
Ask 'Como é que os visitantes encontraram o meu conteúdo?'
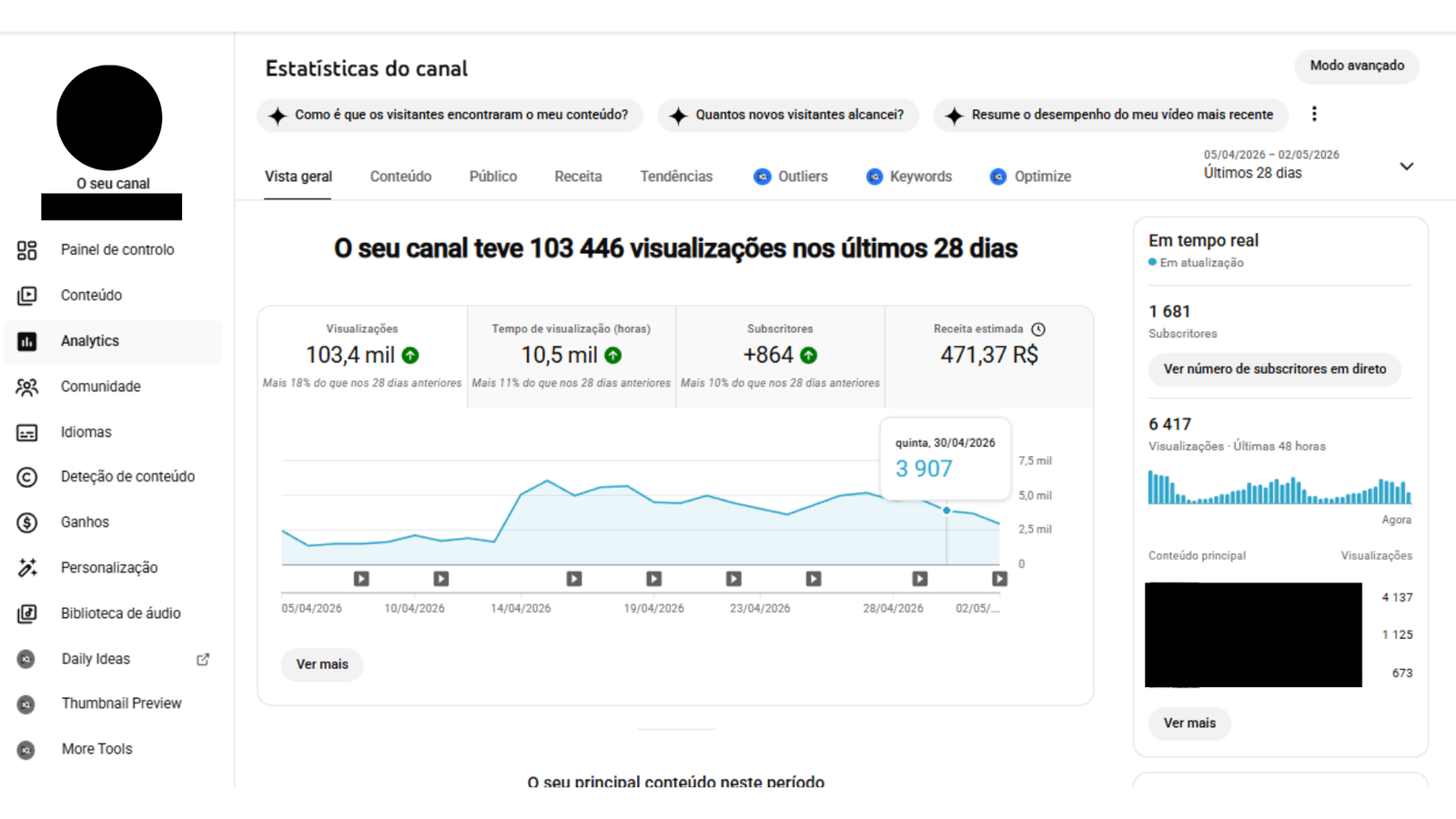(x=450, y=115)
